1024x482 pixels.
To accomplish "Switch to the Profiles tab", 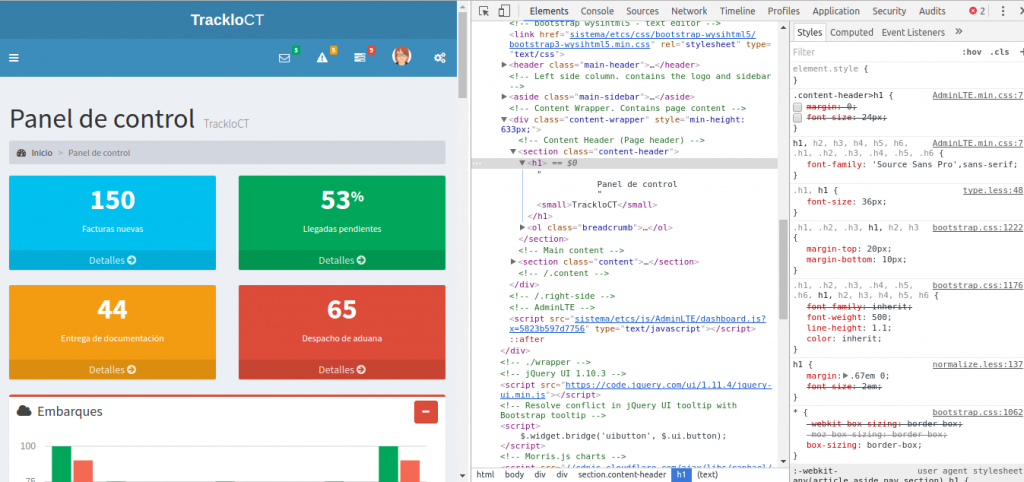I will [784, 11].
